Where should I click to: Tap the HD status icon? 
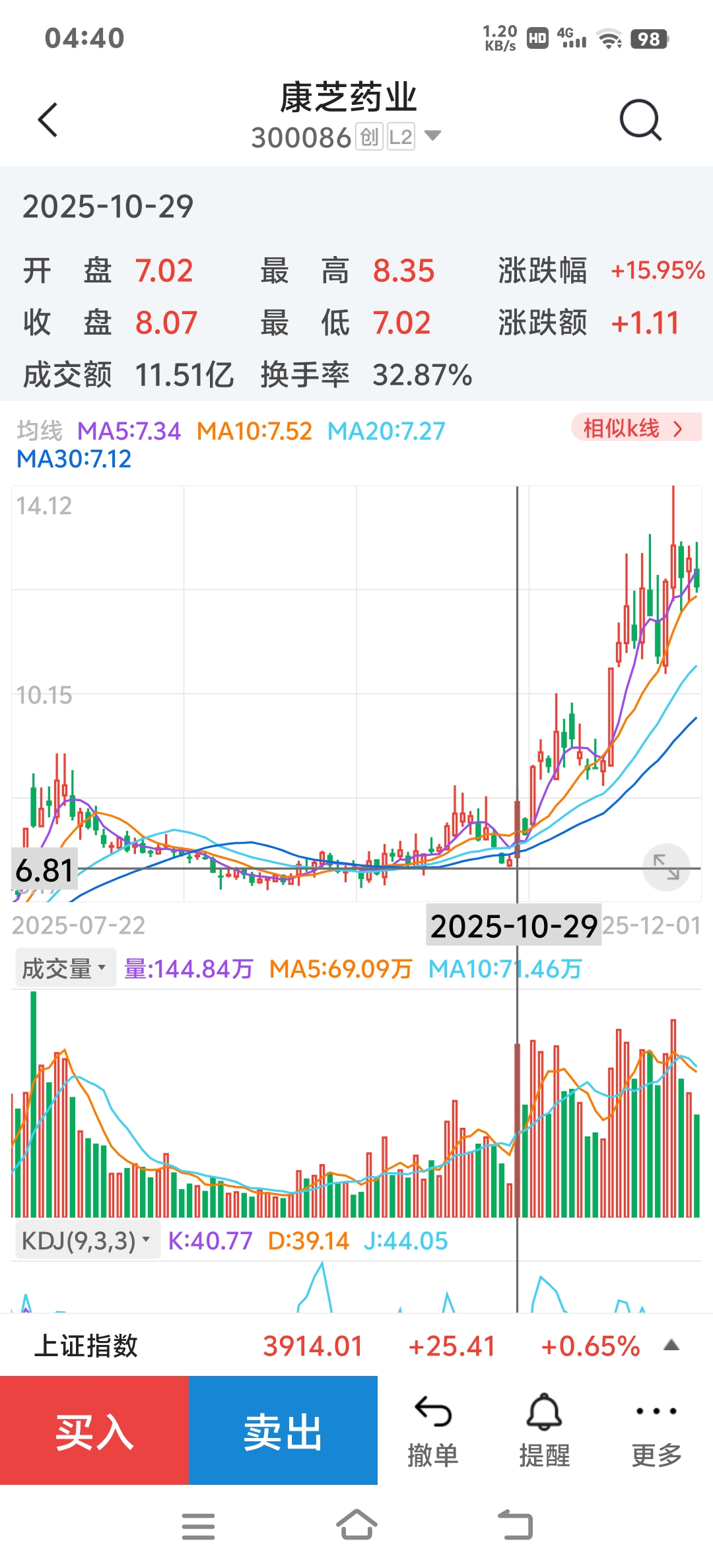(x=537, y=39)
